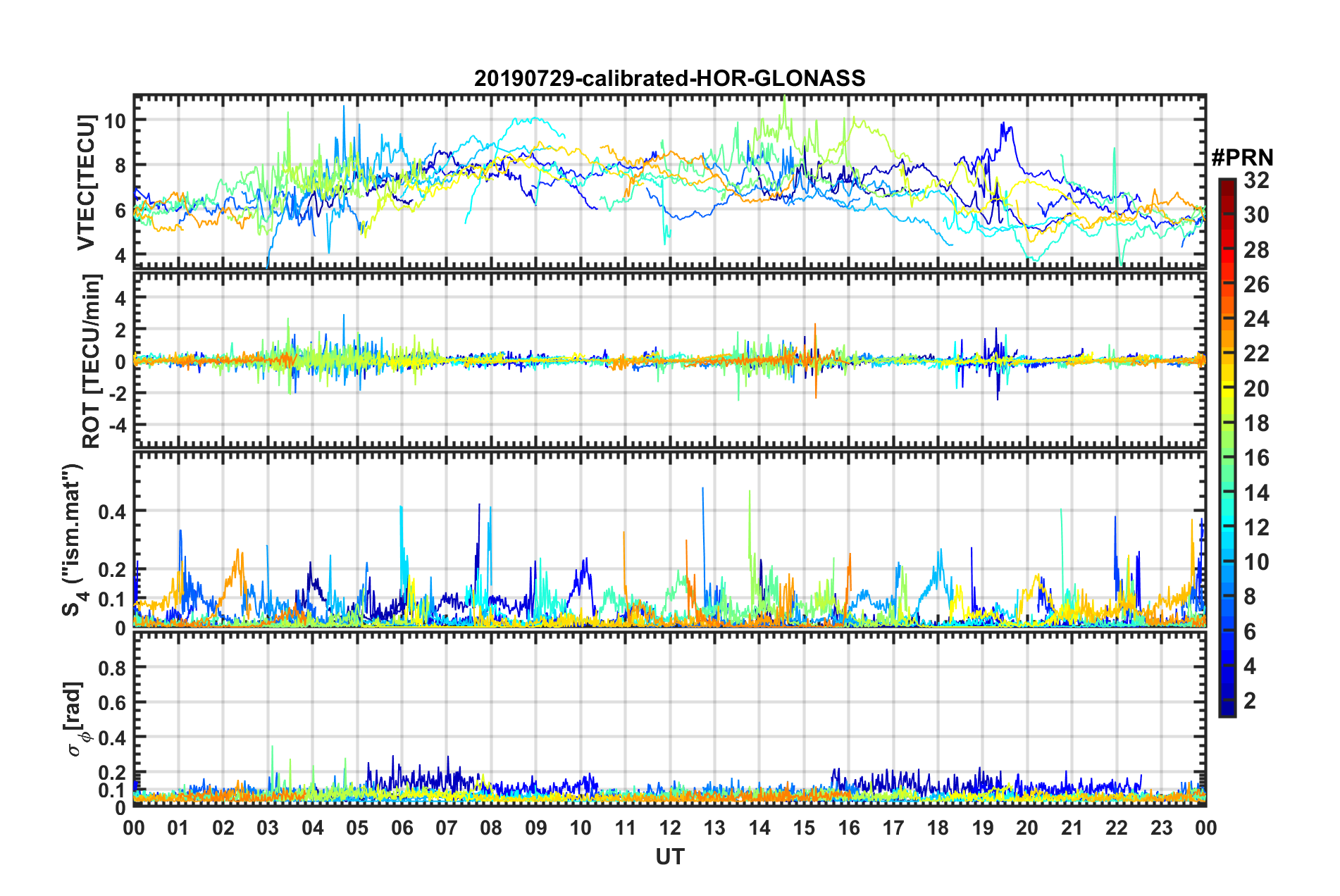The image size is (1340, 896).
Task: Click colorbar tick label "28"
Action: [x=1256, y=250]
